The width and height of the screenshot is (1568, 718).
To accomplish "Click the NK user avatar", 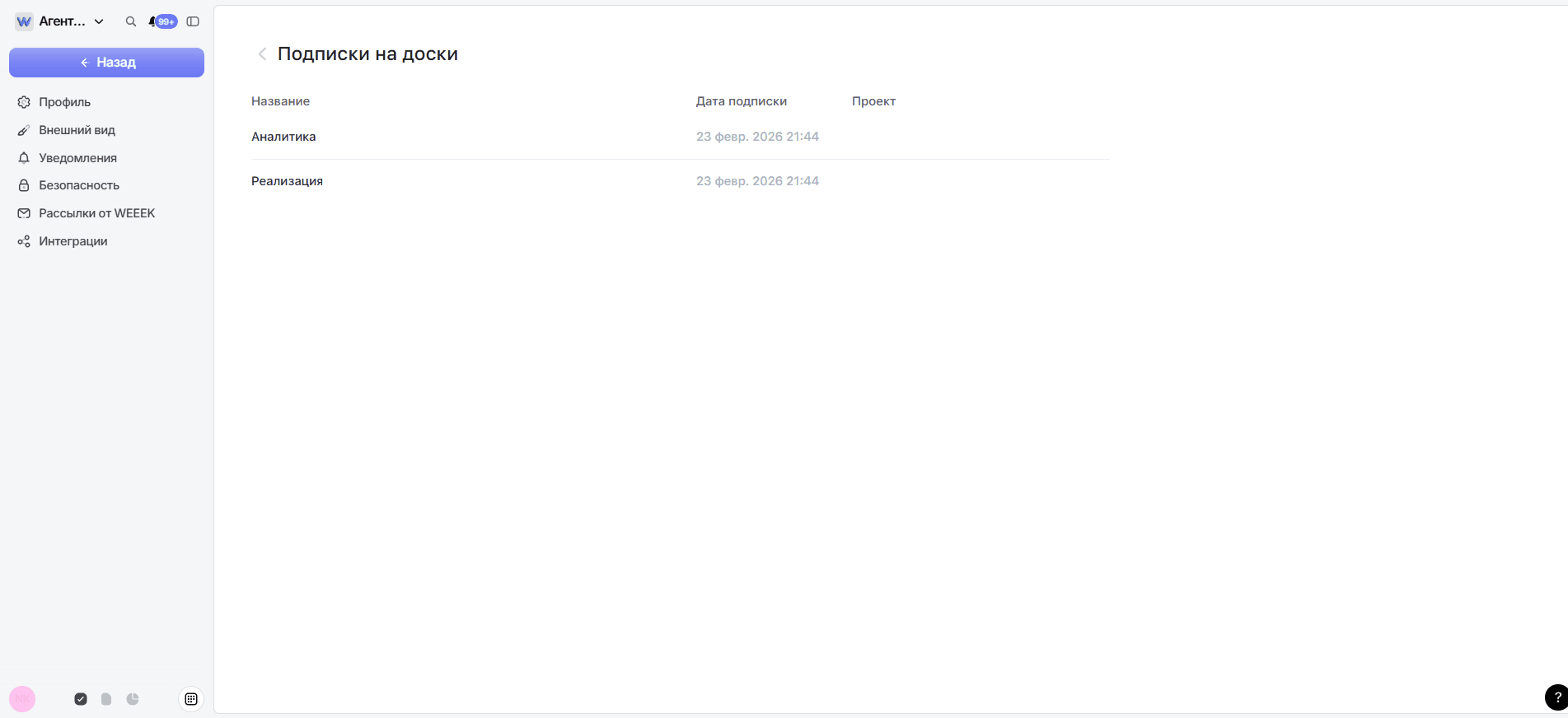I will coord(22,699).
